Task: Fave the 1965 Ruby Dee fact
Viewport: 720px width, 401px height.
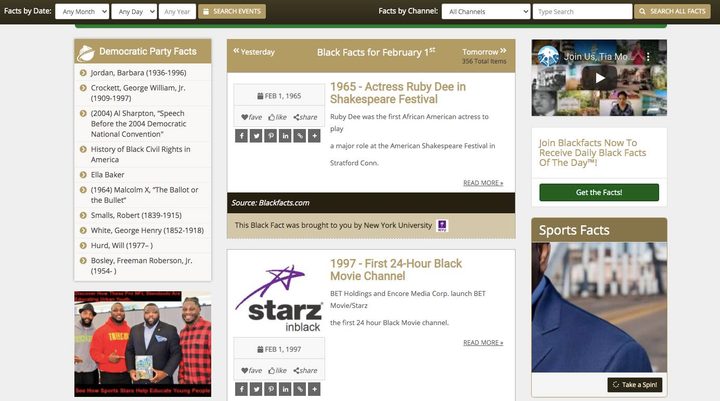Action: tap(251, 117)
